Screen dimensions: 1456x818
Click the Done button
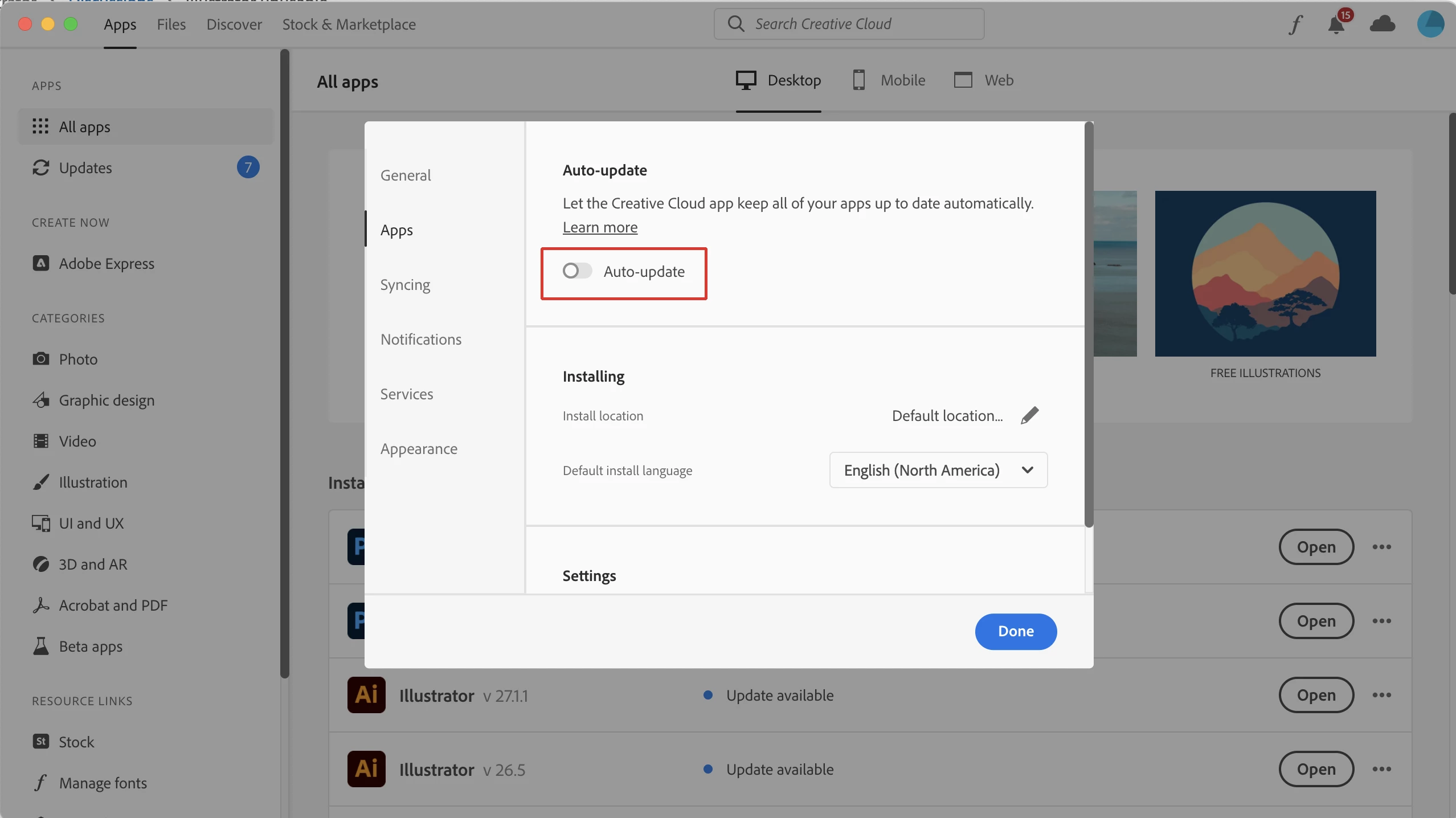[1016, 631]
